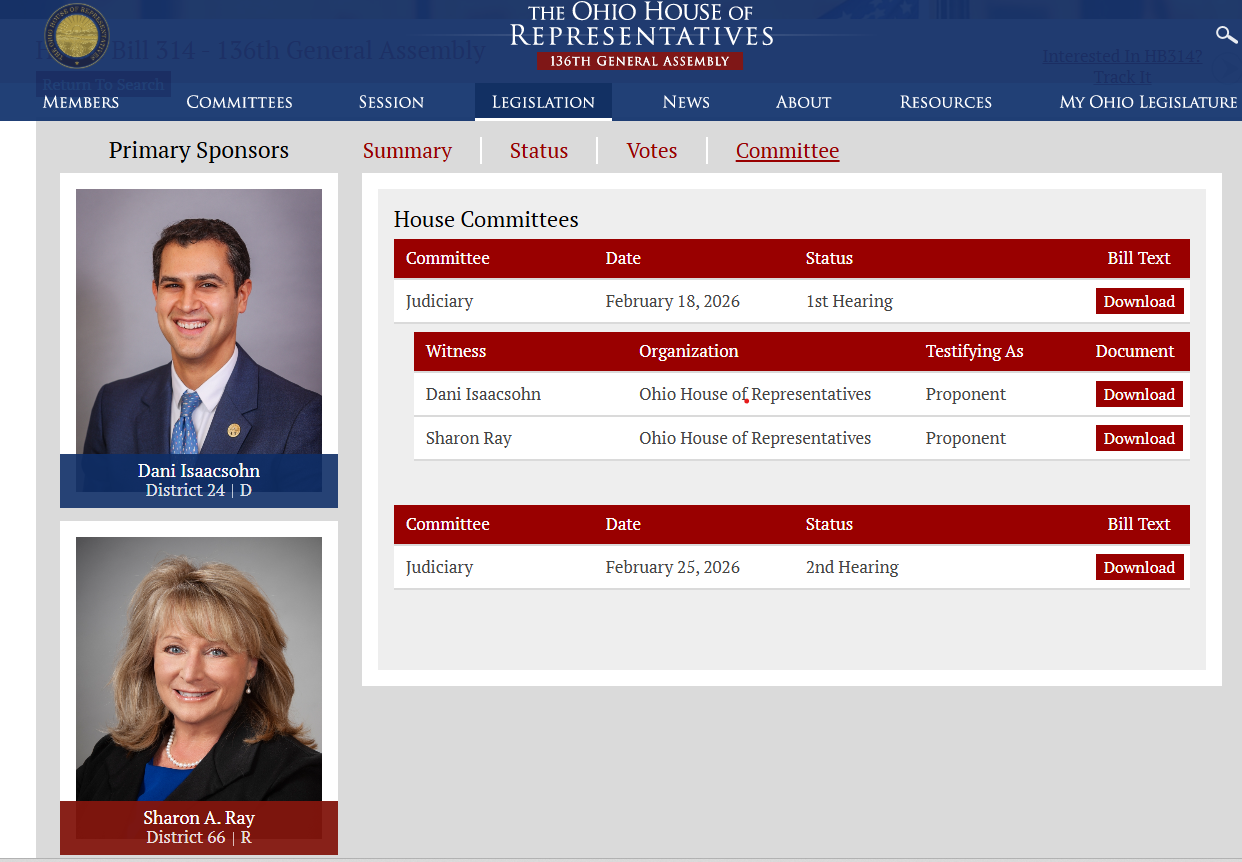Click Proponent in Dani Isaacsohn's row
Screen dimensions: 1242x862
pos(966,394)
